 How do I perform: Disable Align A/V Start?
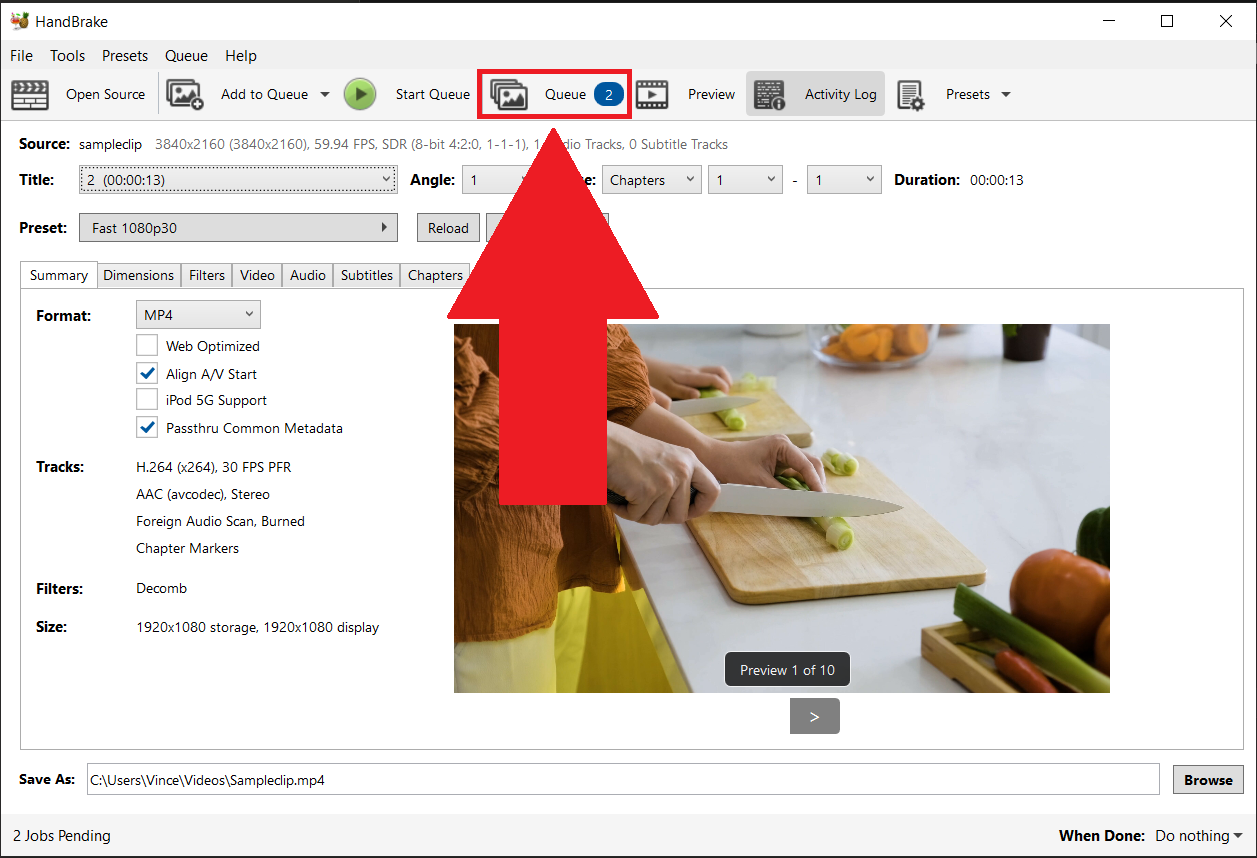click(x=147, y=373)
